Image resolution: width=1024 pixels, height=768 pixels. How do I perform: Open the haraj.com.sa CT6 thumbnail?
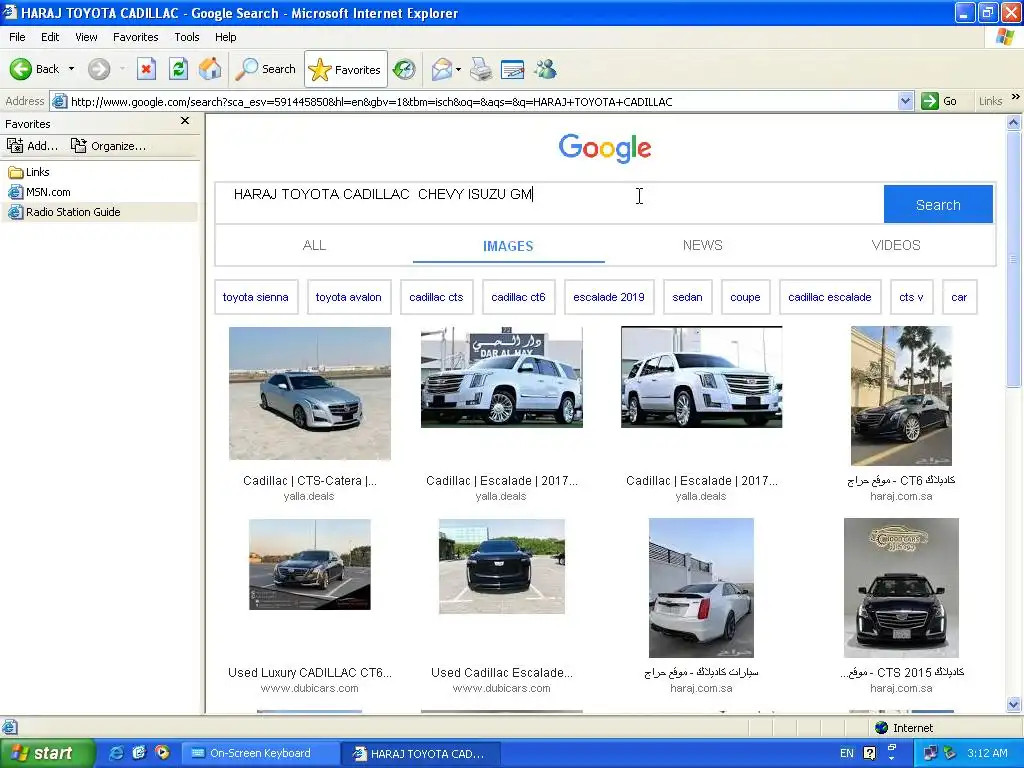[x=901, y=396]
